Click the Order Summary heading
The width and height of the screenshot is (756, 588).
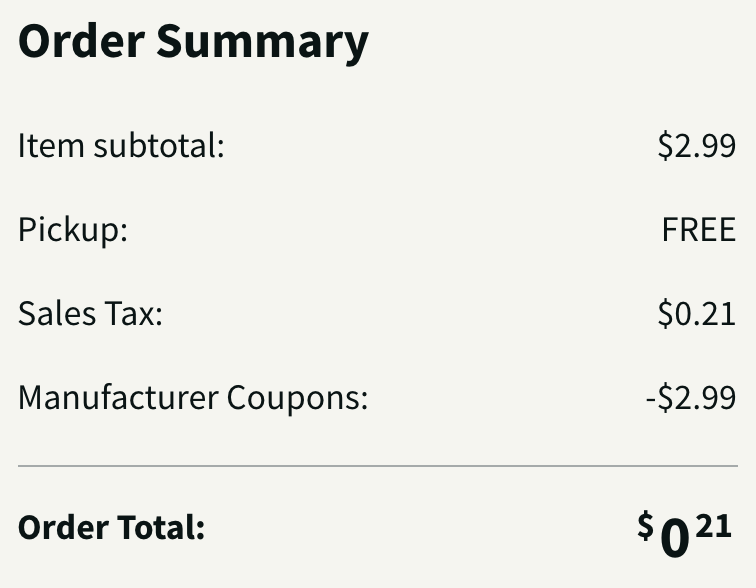193,42
